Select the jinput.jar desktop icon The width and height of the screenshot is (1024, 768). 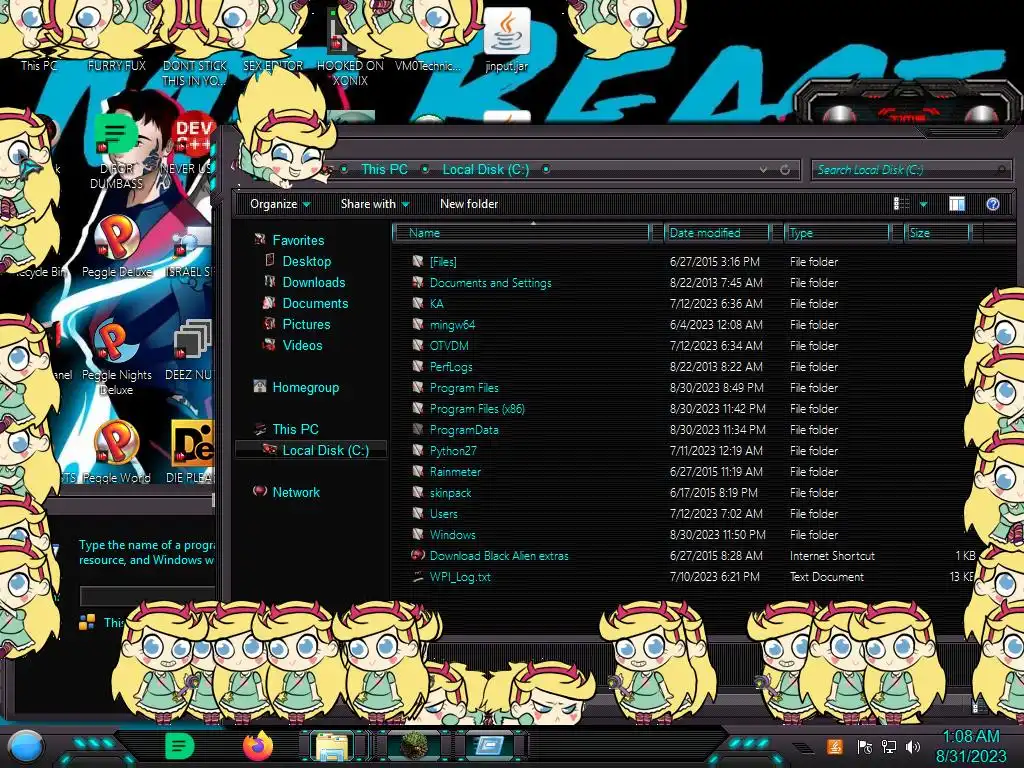click(x=506, y=40)
